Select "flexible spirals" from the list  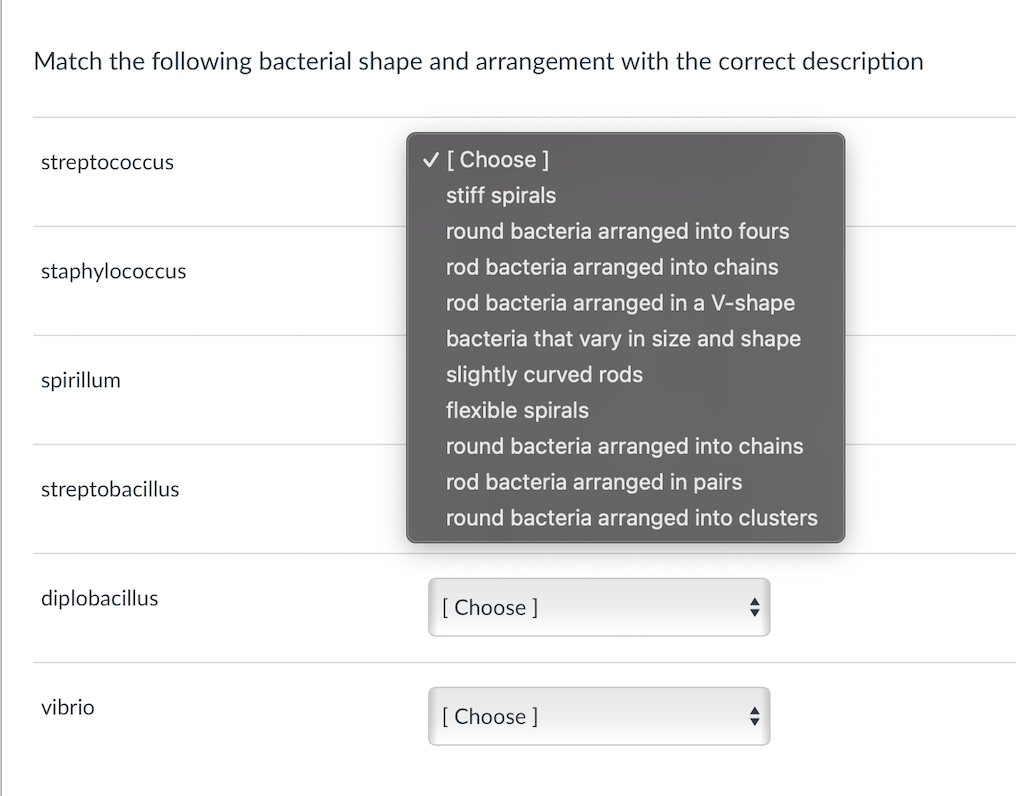pos(517,410)
